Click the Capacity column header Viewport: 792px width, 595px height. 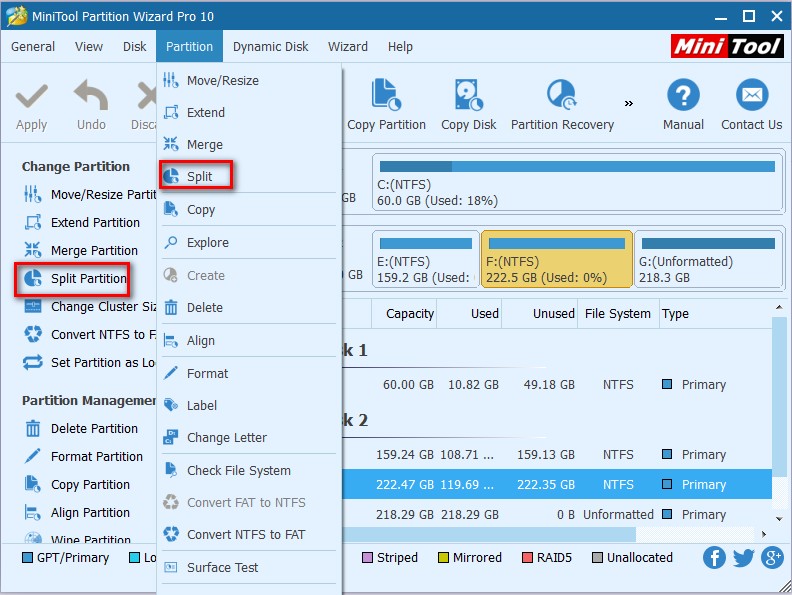click(x=404, y=314)
